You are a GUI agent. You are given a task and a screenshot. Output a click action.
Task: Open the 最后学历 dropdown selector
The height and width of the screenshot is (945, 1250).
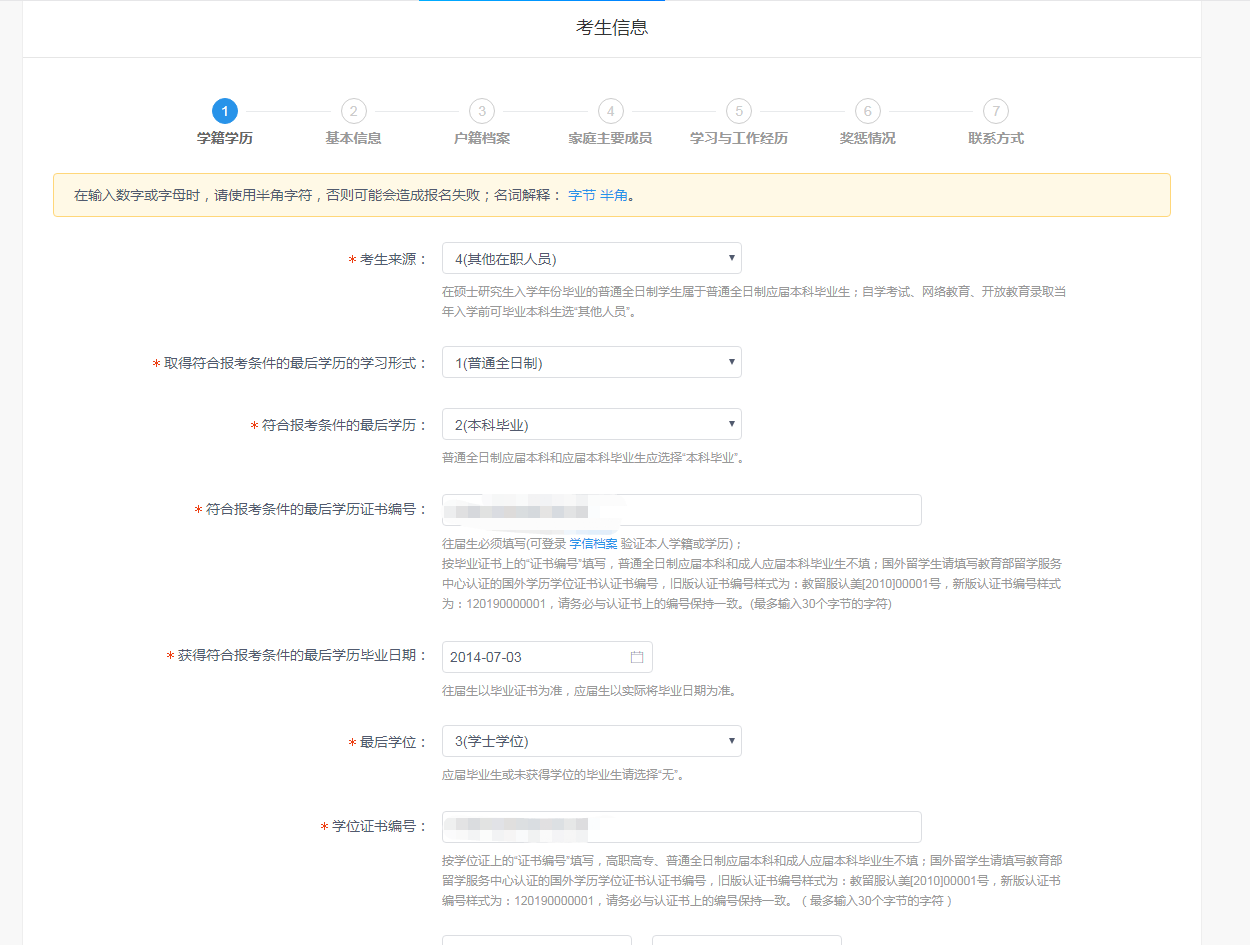click(591, 423)
